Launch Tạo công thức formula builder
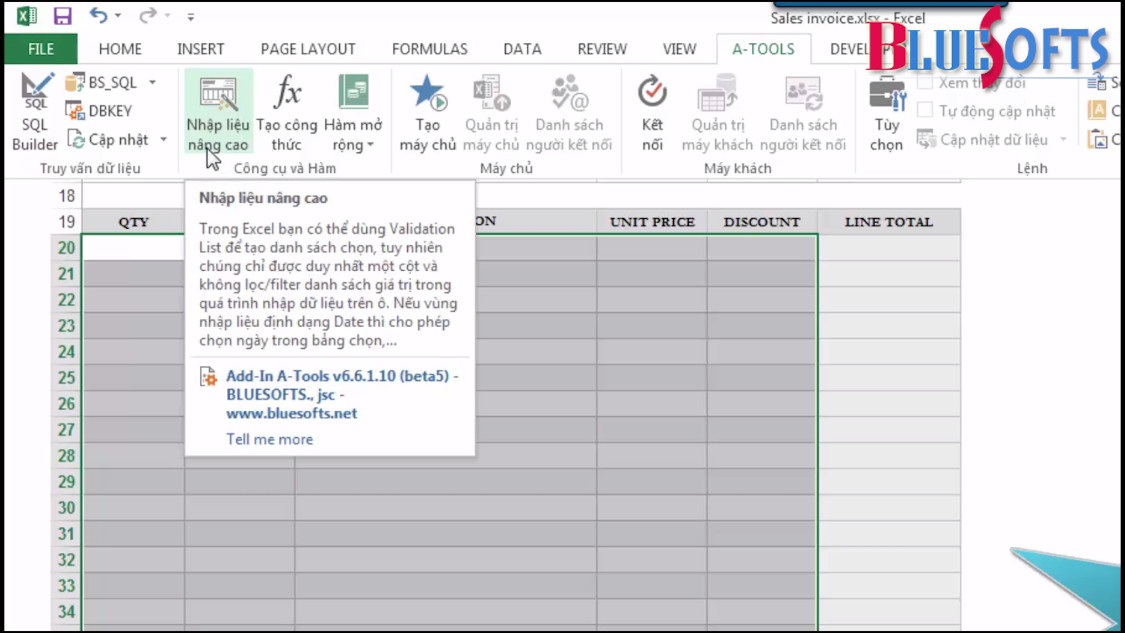The image size is (1125, 633). click(x=286, y=112)
